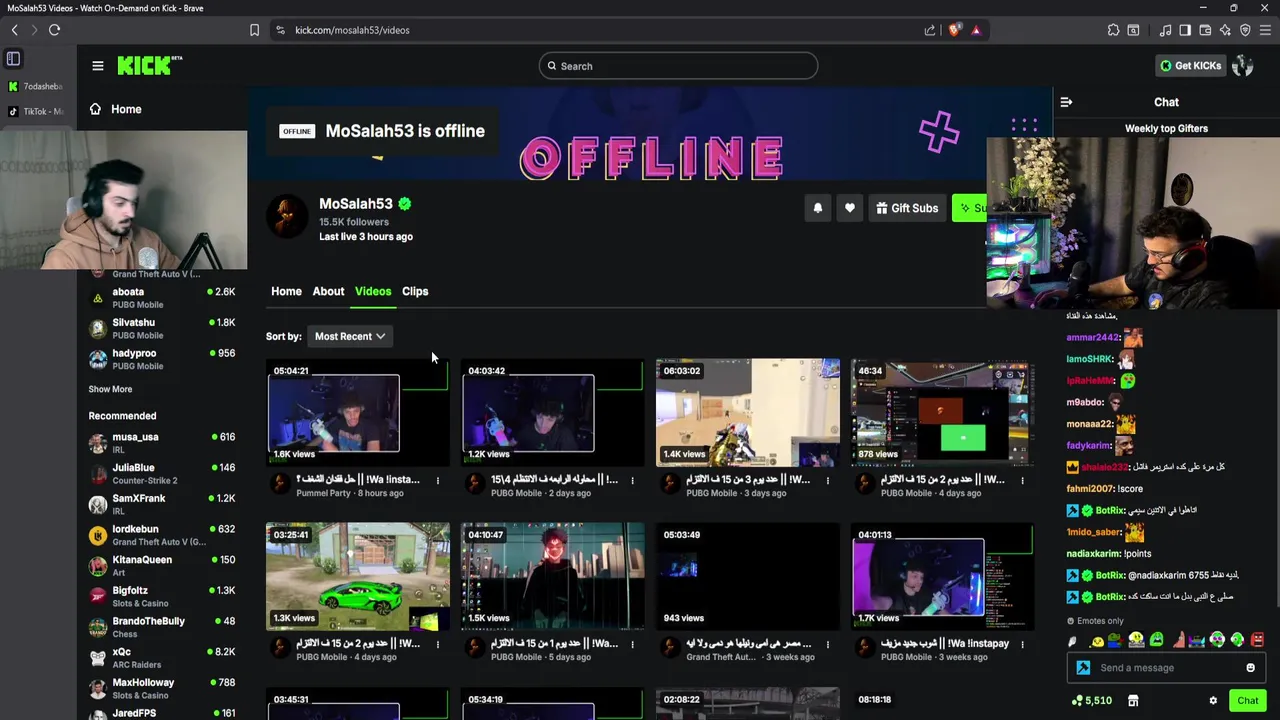Open musa_usa recommended channel

(x=162, y=443)
